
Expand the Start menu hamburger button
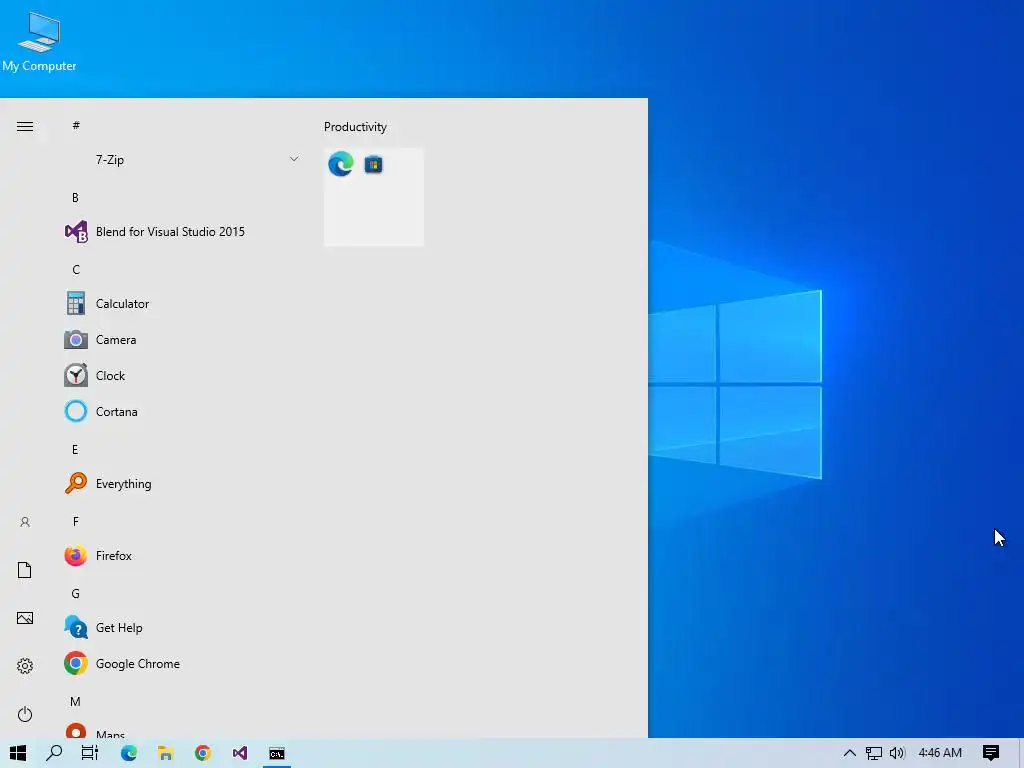25,127
